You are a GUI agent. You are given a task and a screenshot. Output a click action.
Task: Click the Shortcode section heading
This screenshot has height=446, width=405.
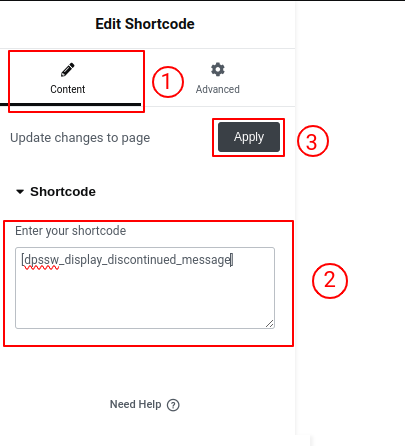tap(63, 192)
